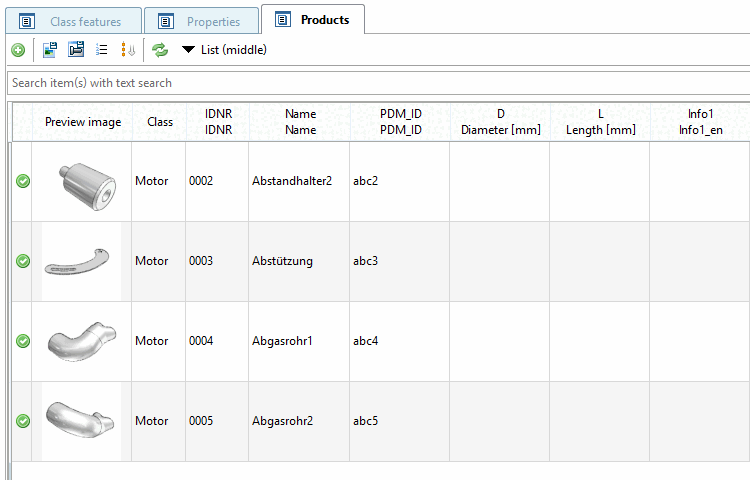This screenshot has width=750, height=480.
Task: Toggle green status check for Abstützung
Action: click(23, 261)
